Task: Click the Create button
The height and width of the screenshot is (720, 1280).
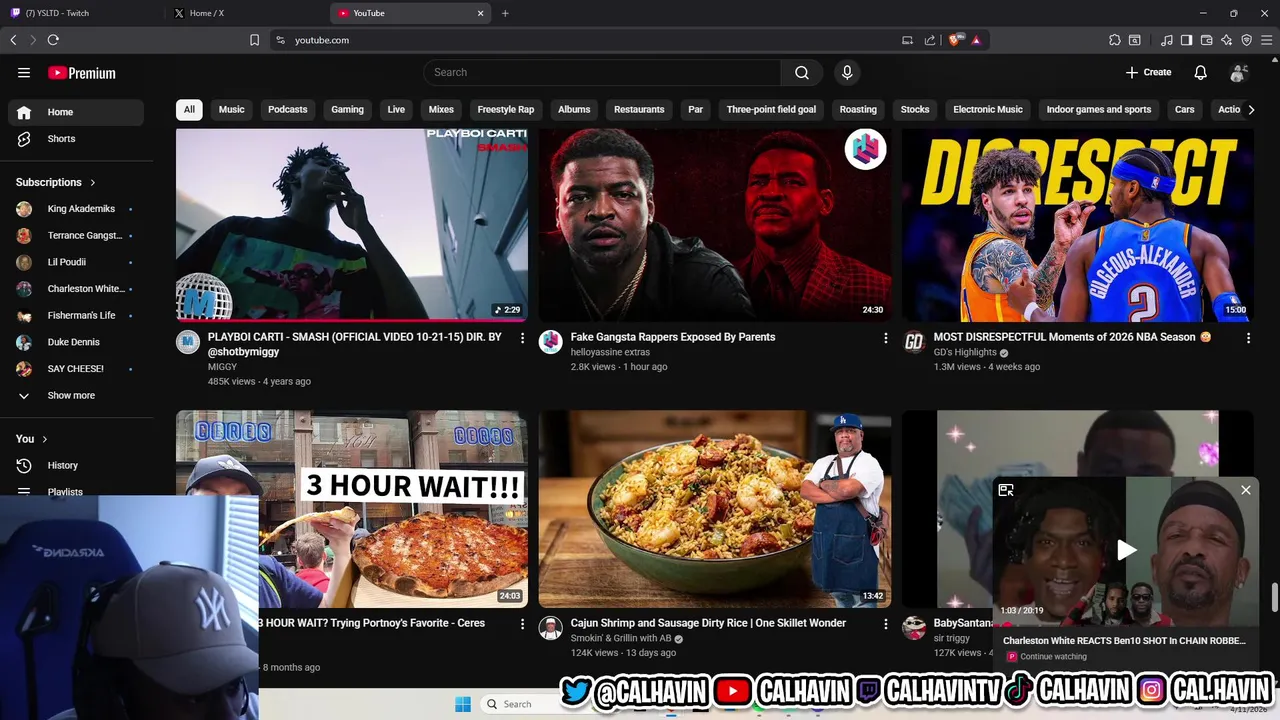Action: click(x=1148, y=72)
